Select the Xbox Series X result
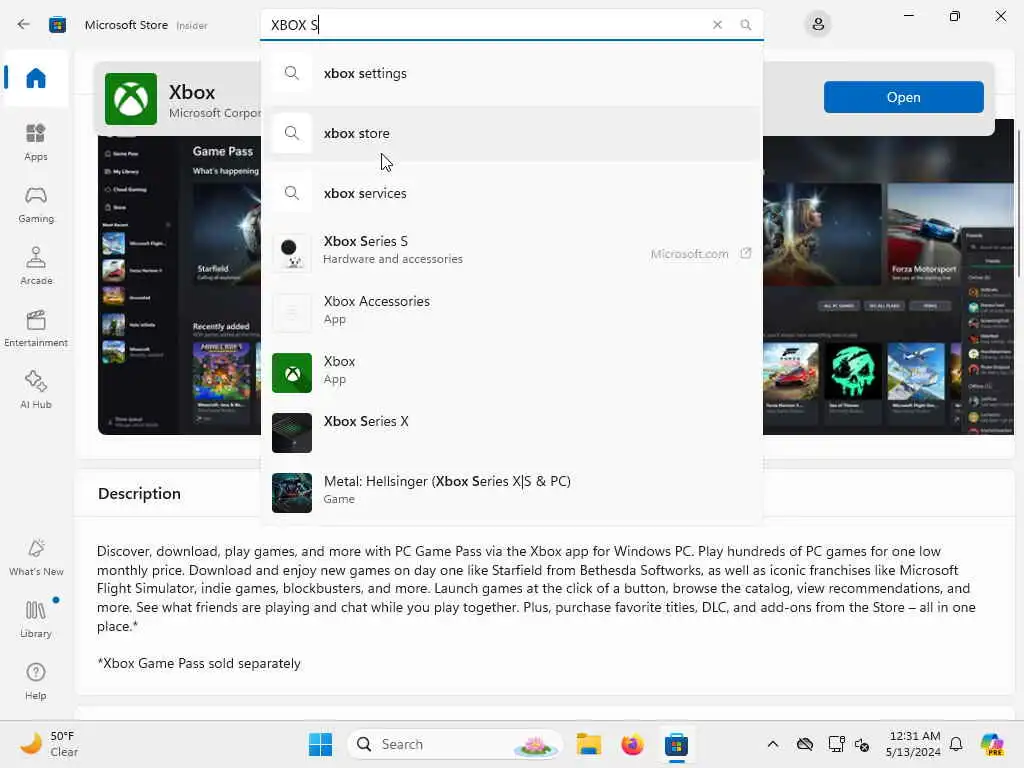Viewport: 1024px width, 768px height. [x=512, y=431]
